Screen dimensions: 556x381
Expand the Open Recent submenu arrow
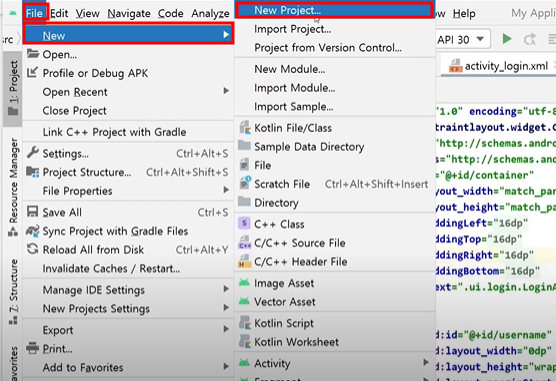[x=226, y=91]
